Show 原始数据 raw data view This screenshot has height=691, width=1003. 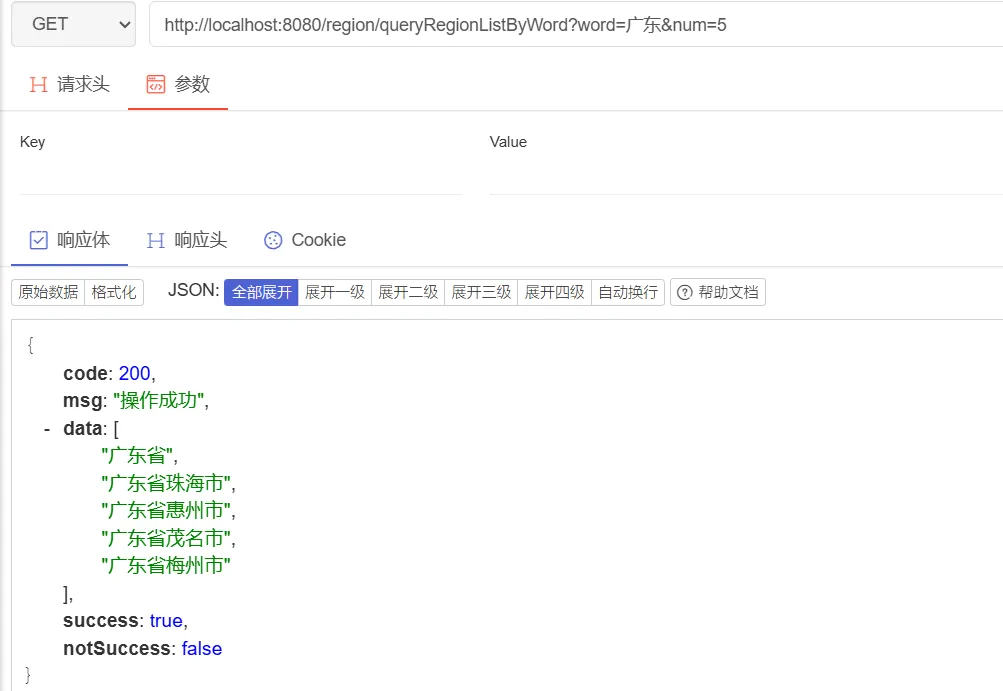[48, 292]
